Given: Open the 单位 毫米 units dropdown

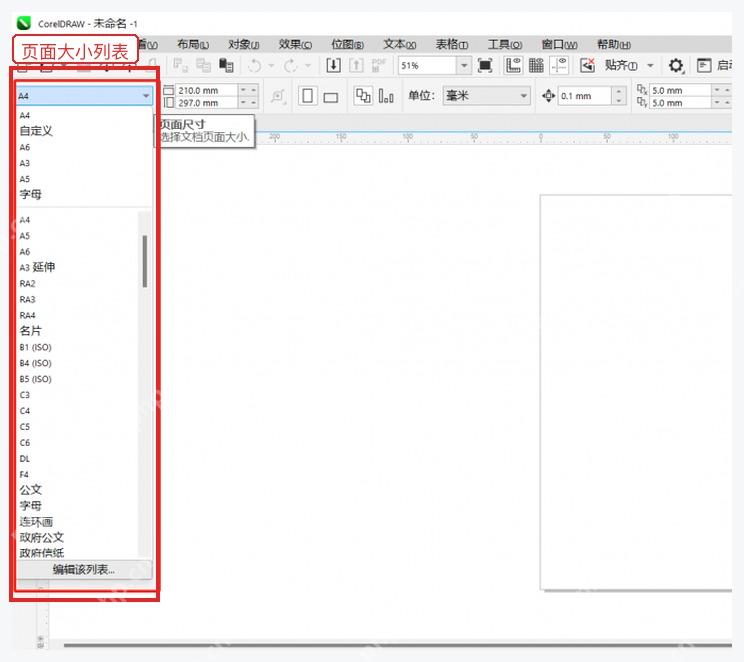Looking at the screenshot, I should pyautogui.click(x=486, y=95).
